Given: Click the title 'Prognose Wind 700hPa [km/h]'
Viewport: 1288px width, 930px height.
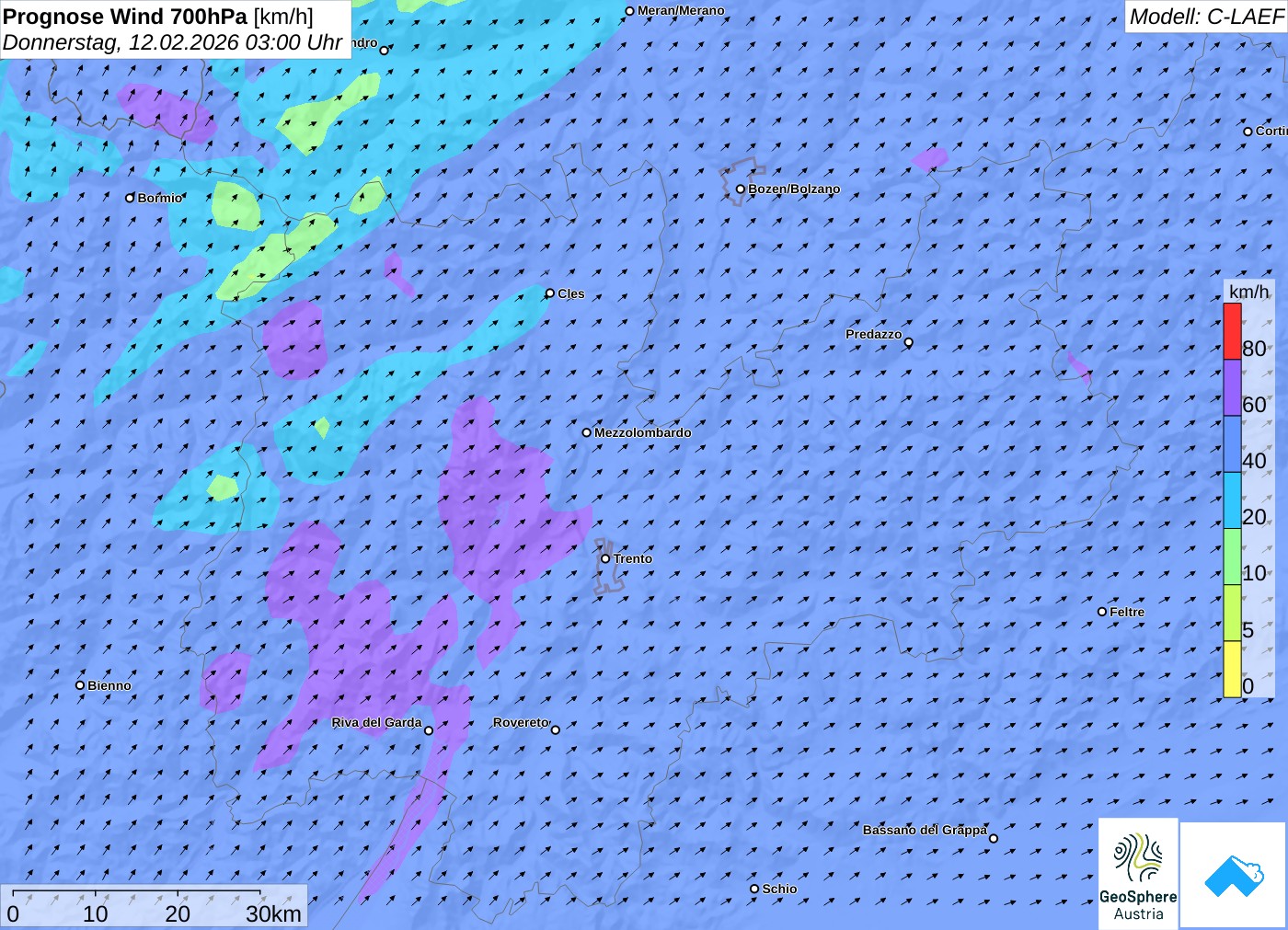Looking at the screenshot, I should tap(158, 17).
